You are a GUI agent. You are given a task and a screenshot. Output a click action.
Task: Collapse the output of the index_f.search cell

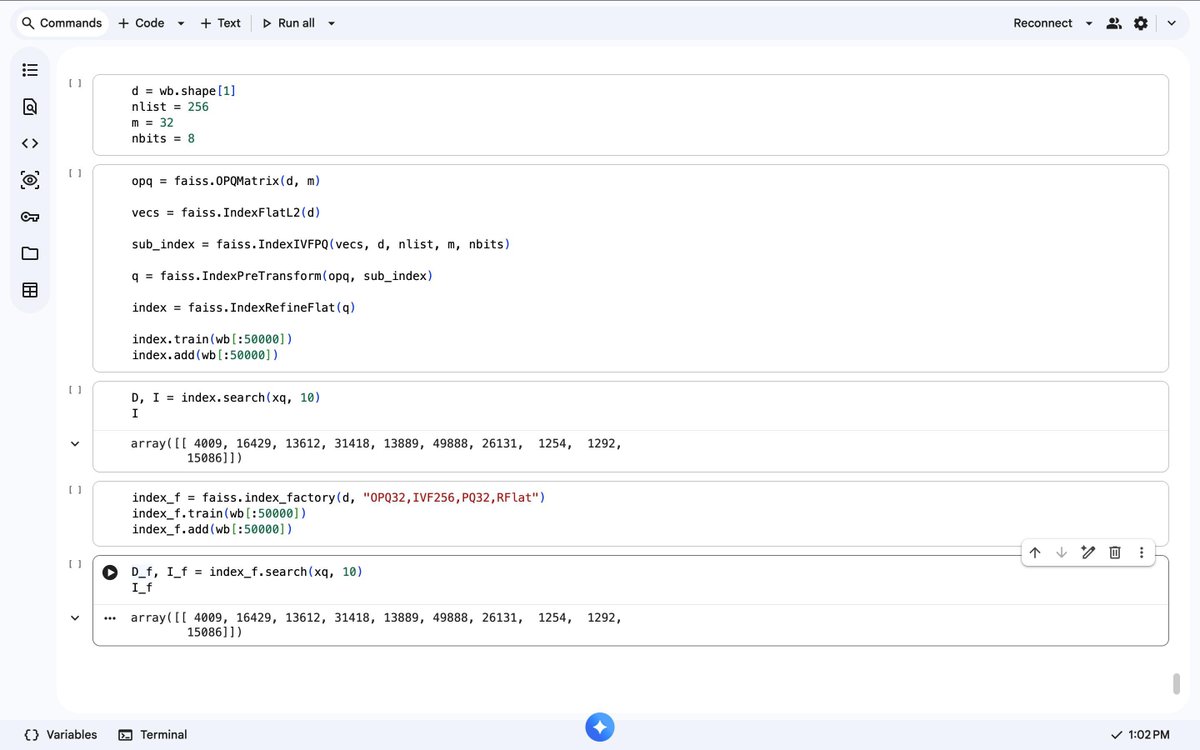75,618
